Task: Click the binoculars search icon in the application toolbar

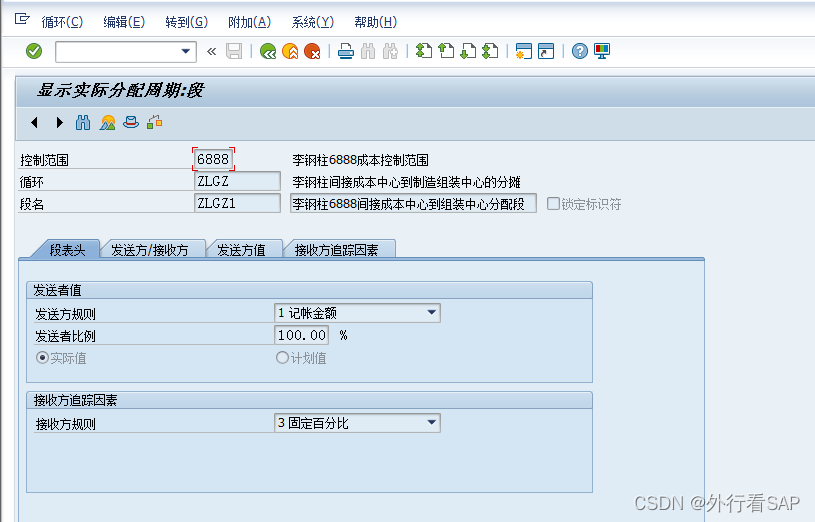Action: pos(83,123)
